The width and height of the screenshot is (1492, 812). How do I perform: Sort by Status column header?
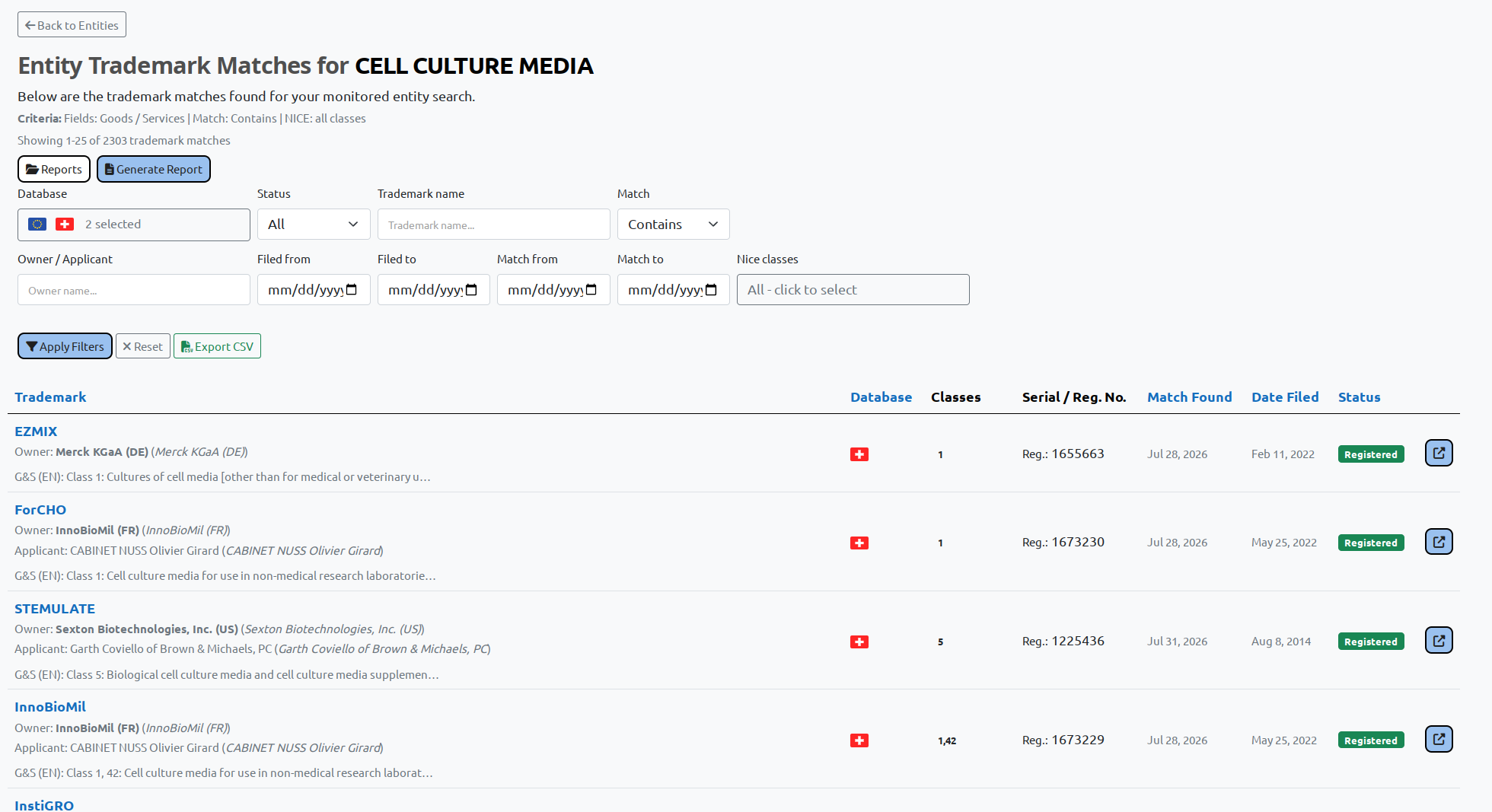coord(1359,396)
